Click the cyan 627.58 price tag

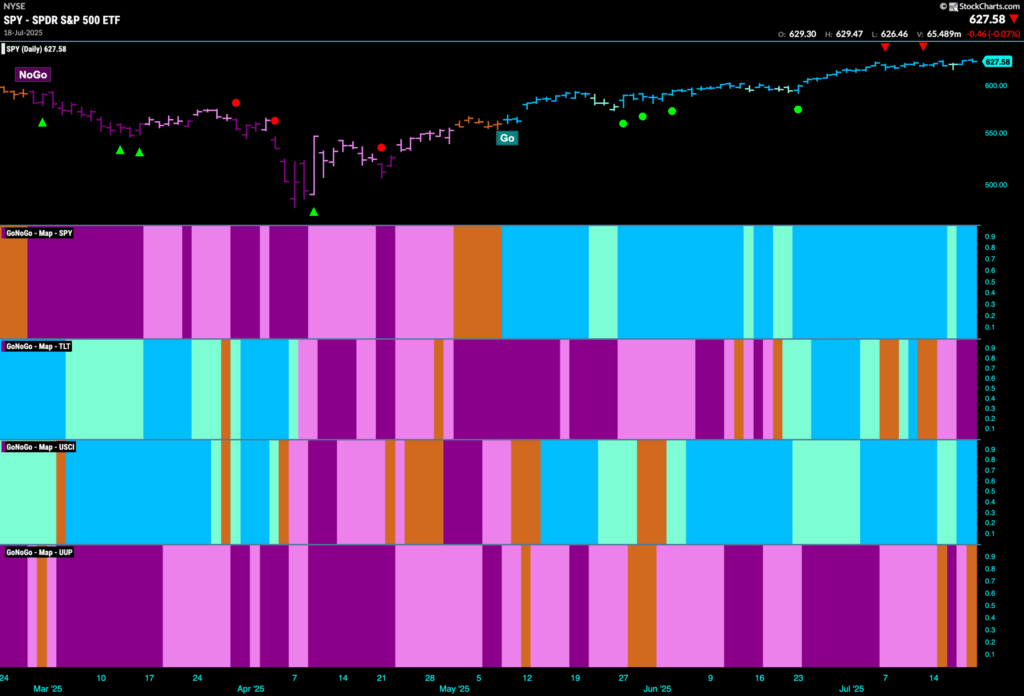pos(997,61)
